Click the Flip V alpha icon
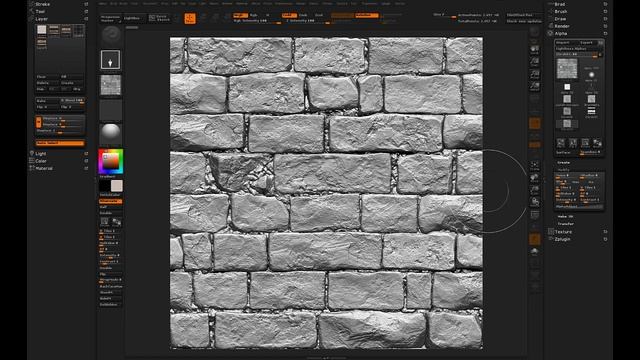640x360 pixels. (573, 143)
